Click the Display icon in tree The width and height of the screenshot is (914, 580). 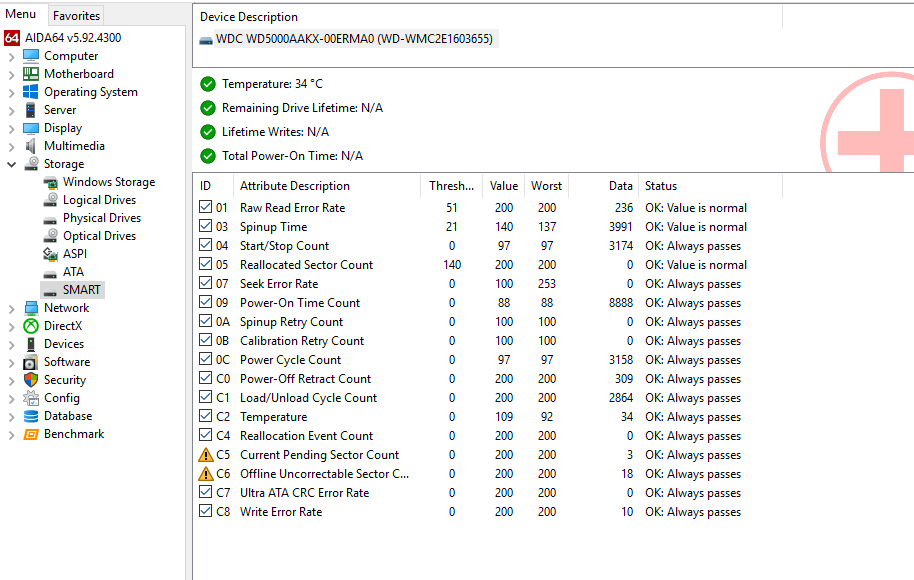tap(31, 128)
